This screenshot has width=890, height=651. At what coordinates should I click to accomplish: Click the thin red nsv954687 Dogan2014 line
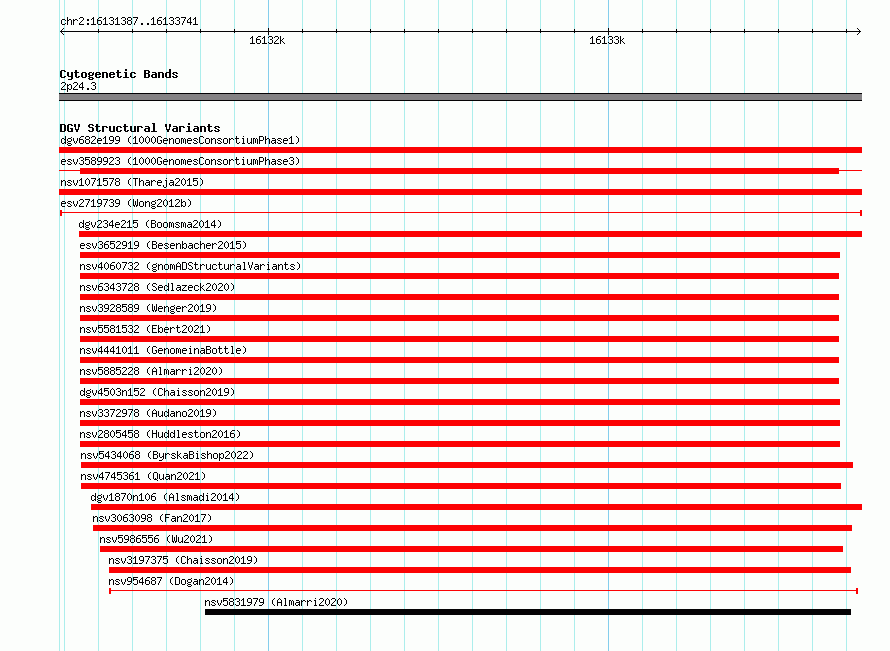[483, 591]
